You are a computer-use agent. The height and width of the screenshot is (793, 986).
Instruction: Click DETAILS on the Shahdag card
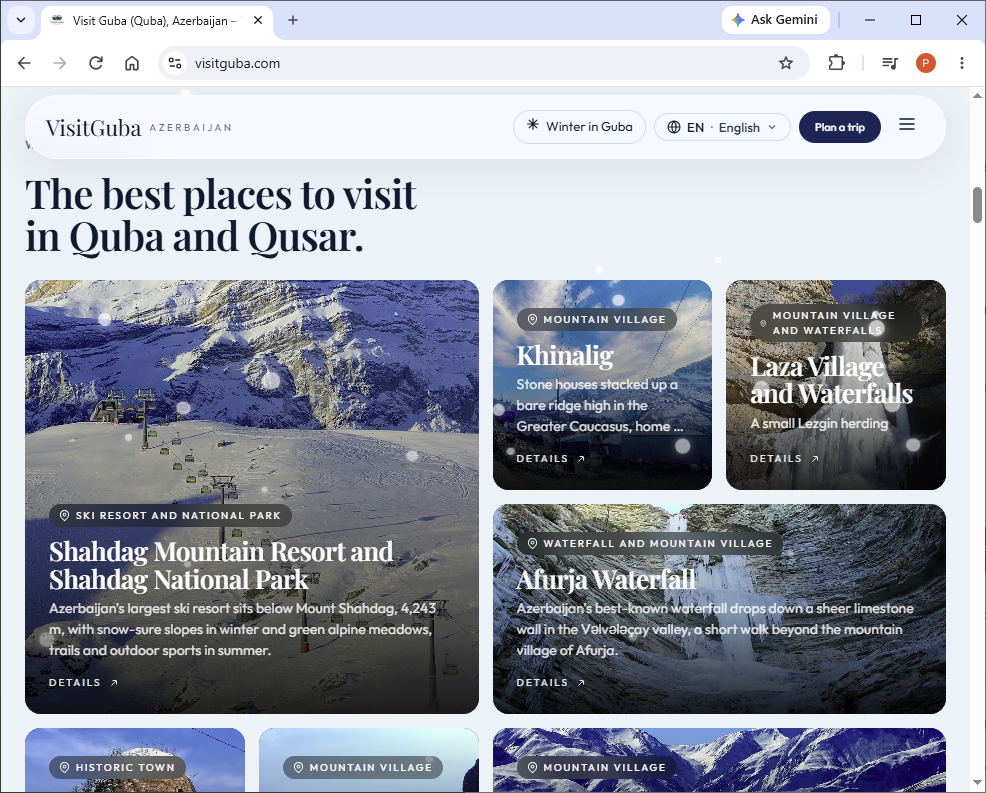pyautogui.click(x=83, y=682)
